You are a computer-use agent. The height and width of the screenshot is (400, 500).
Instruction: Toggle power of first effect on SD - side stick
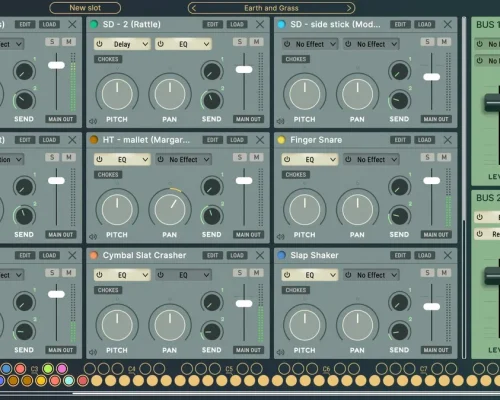pos(287,44)
